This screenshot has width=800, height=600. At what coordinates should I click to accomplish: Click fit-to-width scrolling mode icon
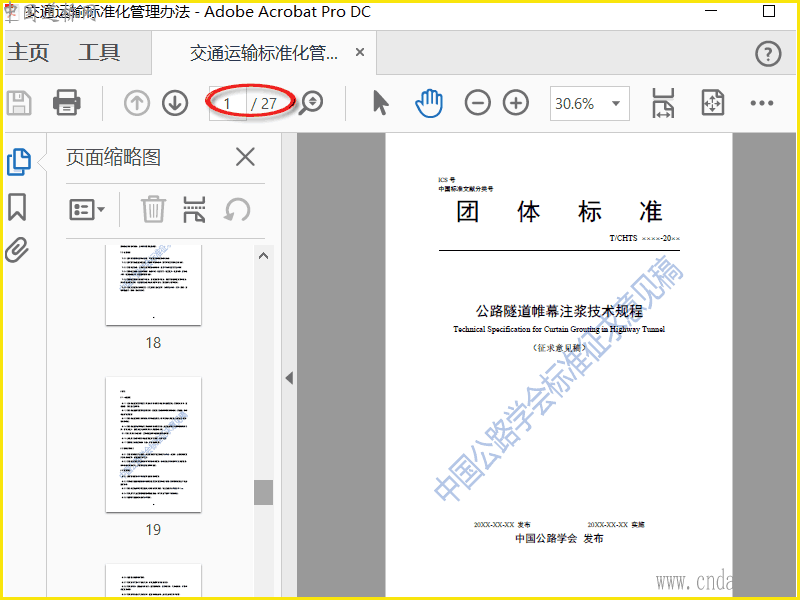click(x=663, y=103)
